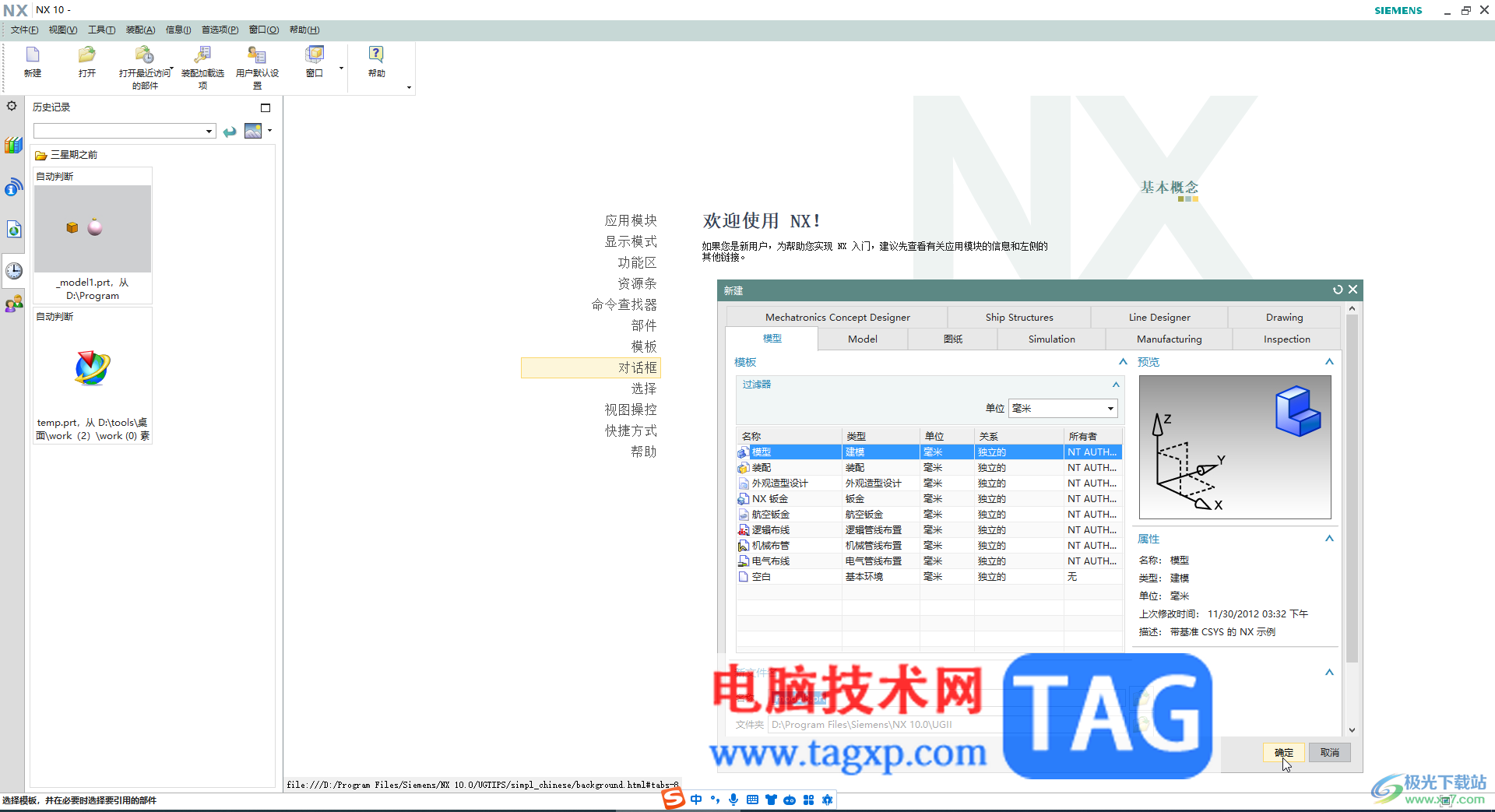Maximize the history panel square icon
The image size is (1495, 812).
(x=266, y=107)
